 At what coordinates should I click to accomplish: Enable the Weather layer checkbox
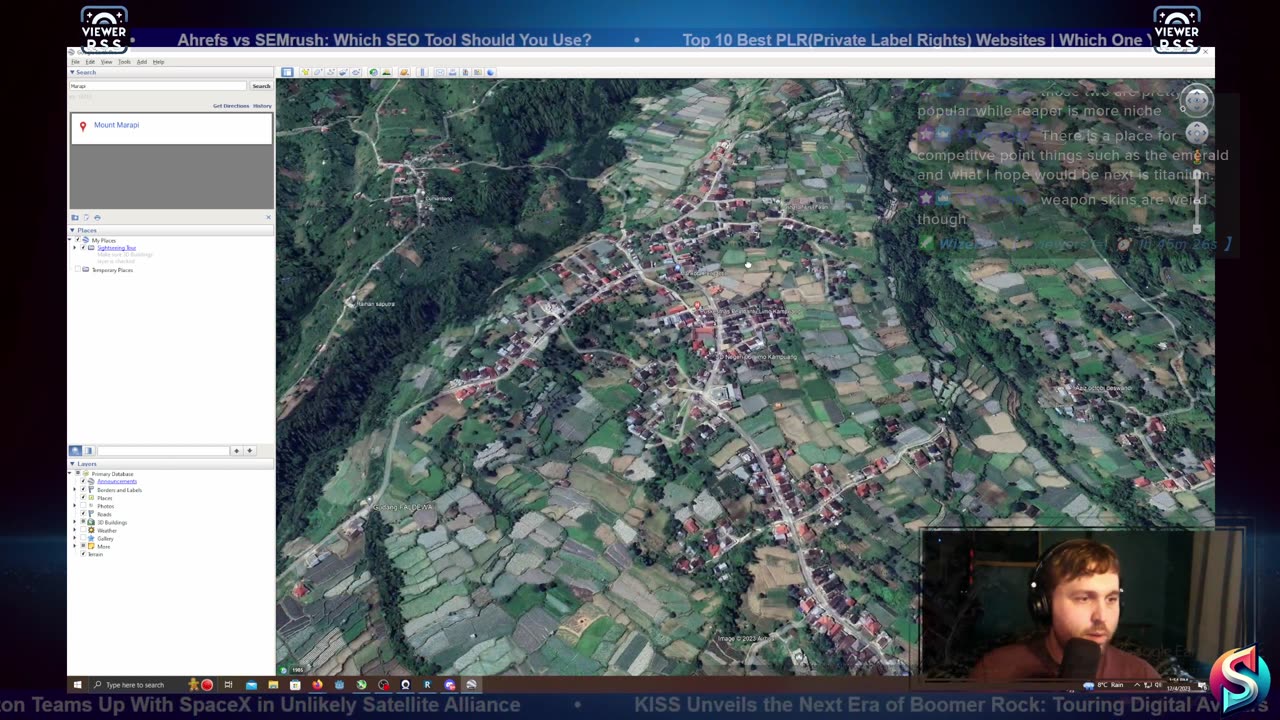tap(83, 530)
